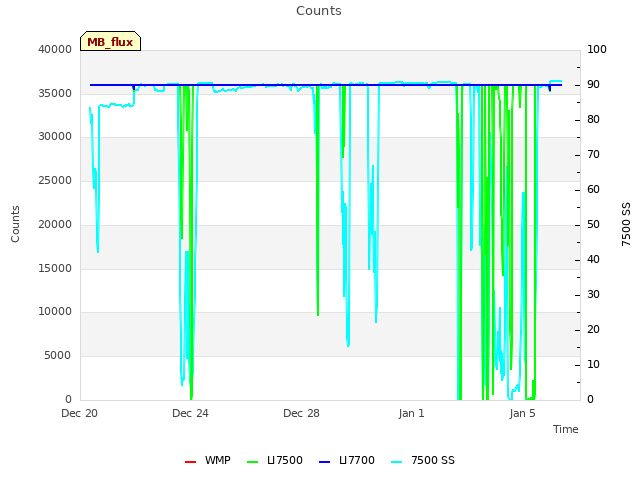This screenshot has height=480, width=640.
Task: Click the 5000 left axis tick label
Action: click(x=58, y=356)
